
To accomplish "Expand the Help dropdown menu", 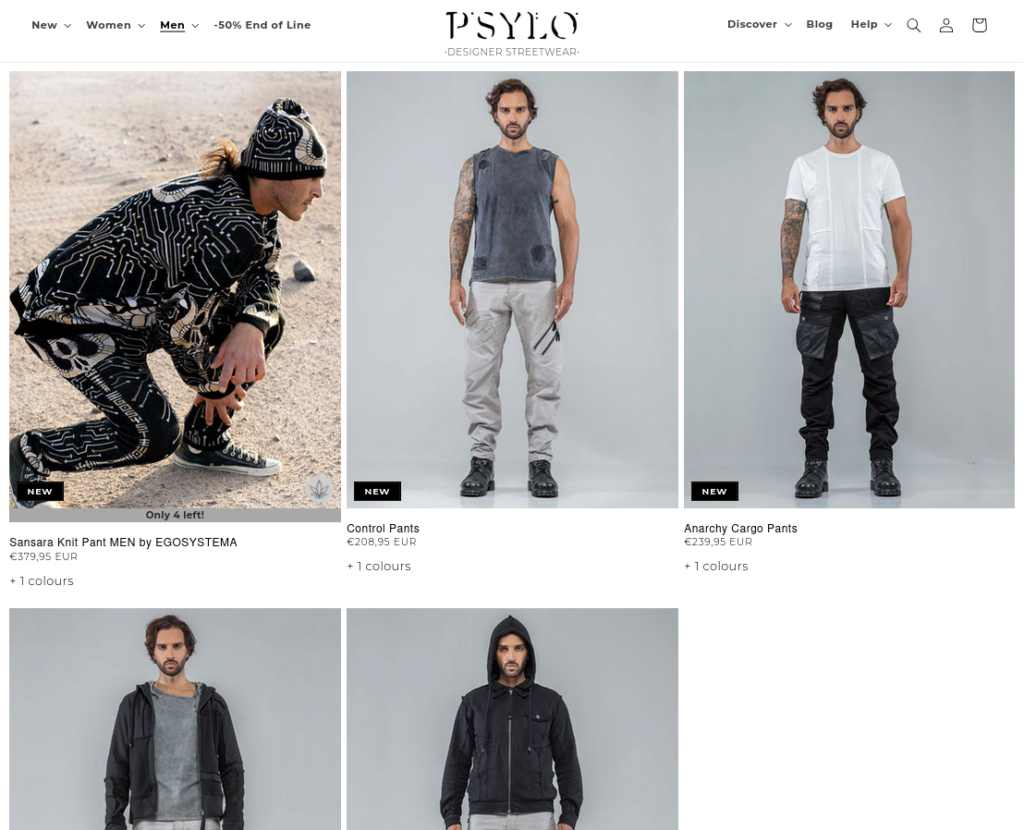I will [871, 24].
